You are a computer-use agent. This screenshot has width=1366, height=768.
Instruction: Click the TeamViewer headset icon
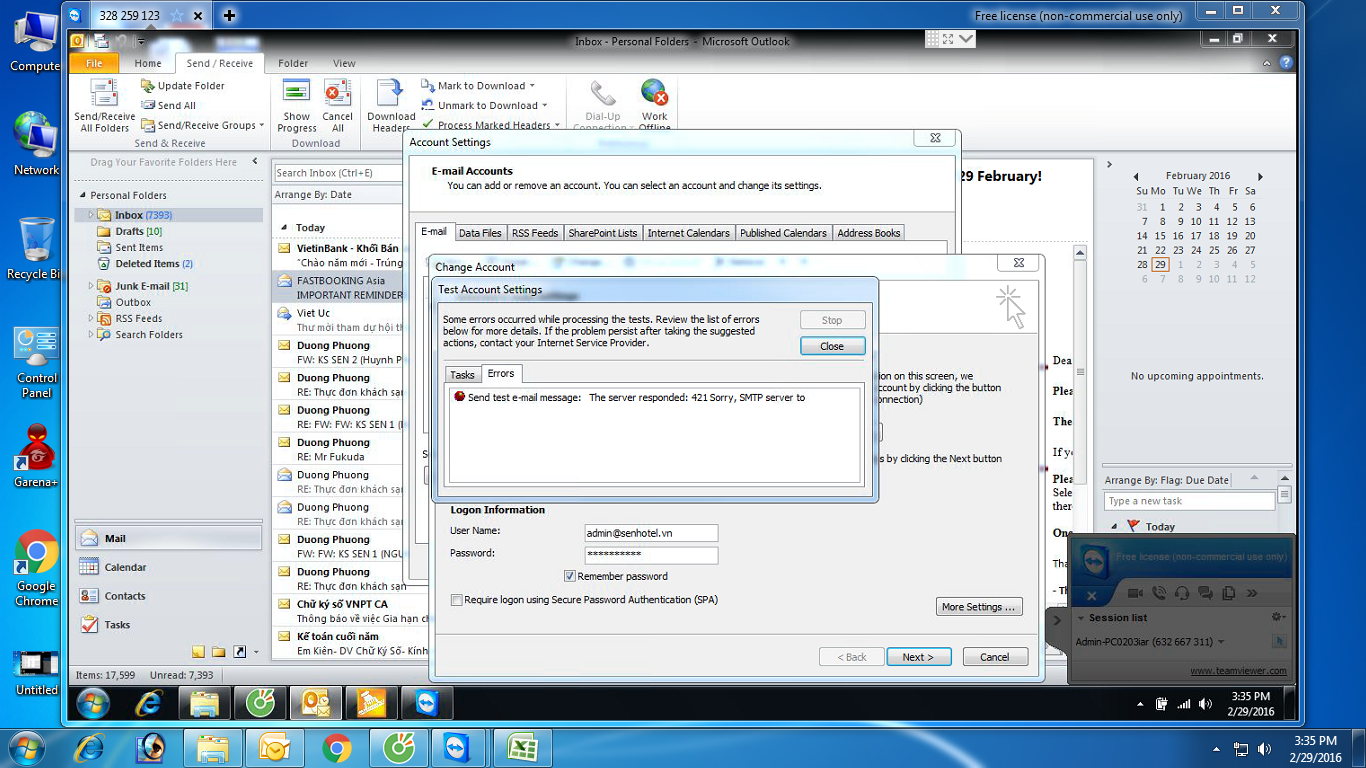coord(1182,593)
